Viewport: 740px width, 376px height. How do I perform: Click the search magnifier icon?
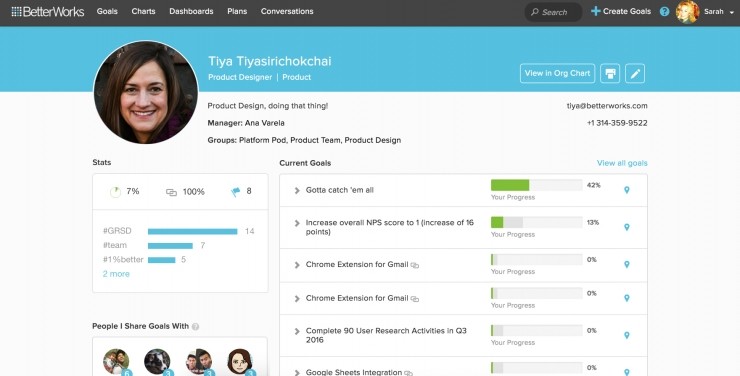(x=534, y=12)
